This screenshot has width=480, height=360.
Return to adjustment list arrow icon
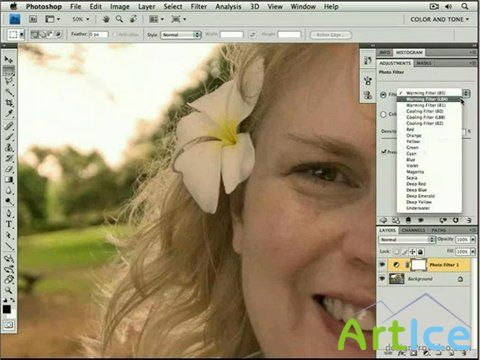tap(383, 220)
